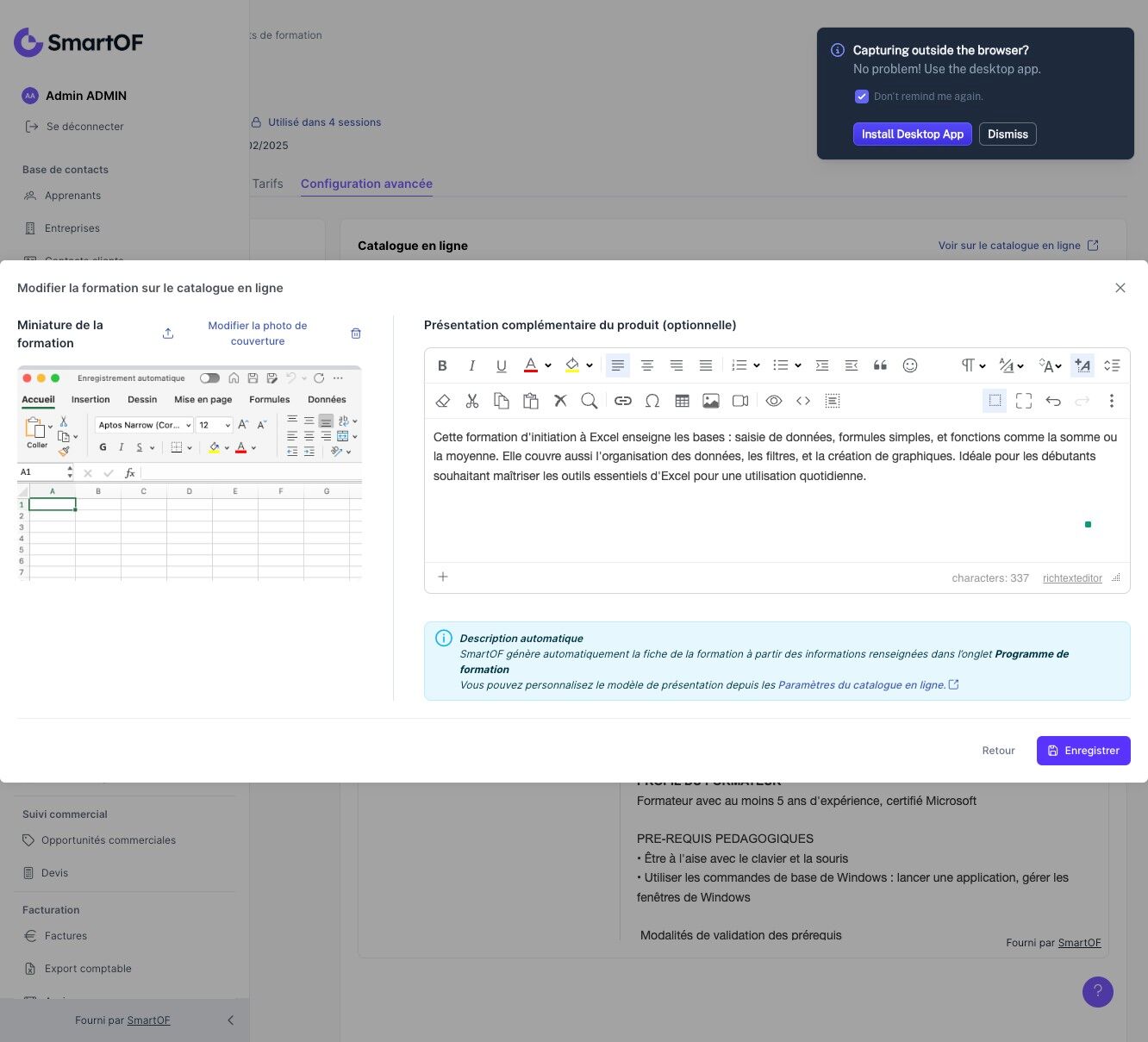Expand the ordered list style dropdown
The image size is (1148, 1042).
pyautogui.click(x=757, y=365)
